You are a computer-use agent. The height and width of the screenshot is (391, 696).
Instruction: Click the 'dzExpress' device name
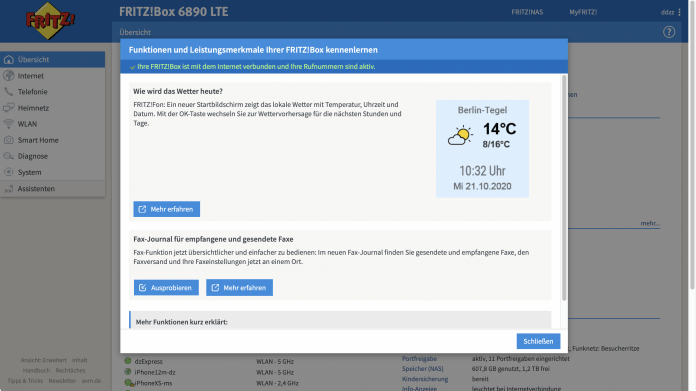[149, 361]
